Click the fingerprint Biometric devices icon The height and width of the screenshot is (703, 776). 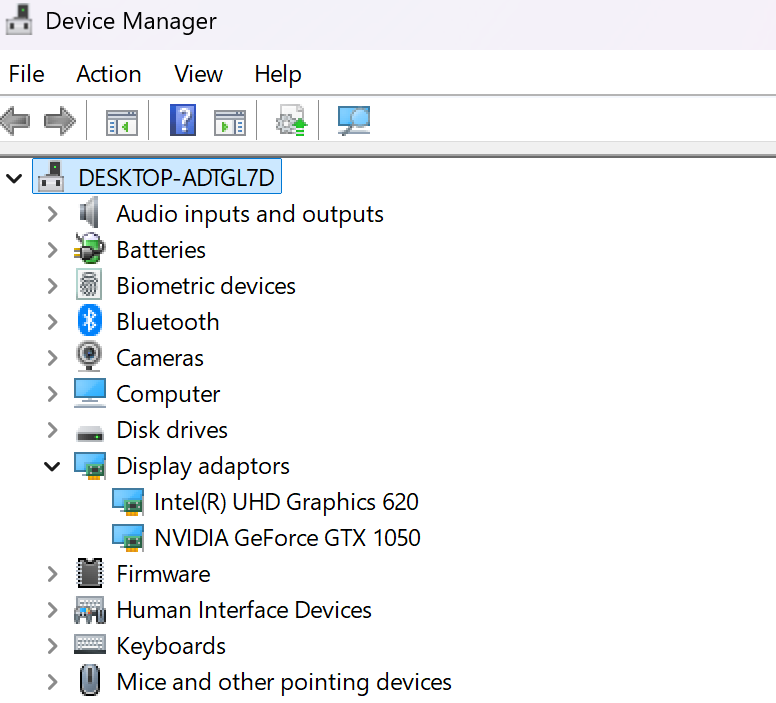(89, 285)
